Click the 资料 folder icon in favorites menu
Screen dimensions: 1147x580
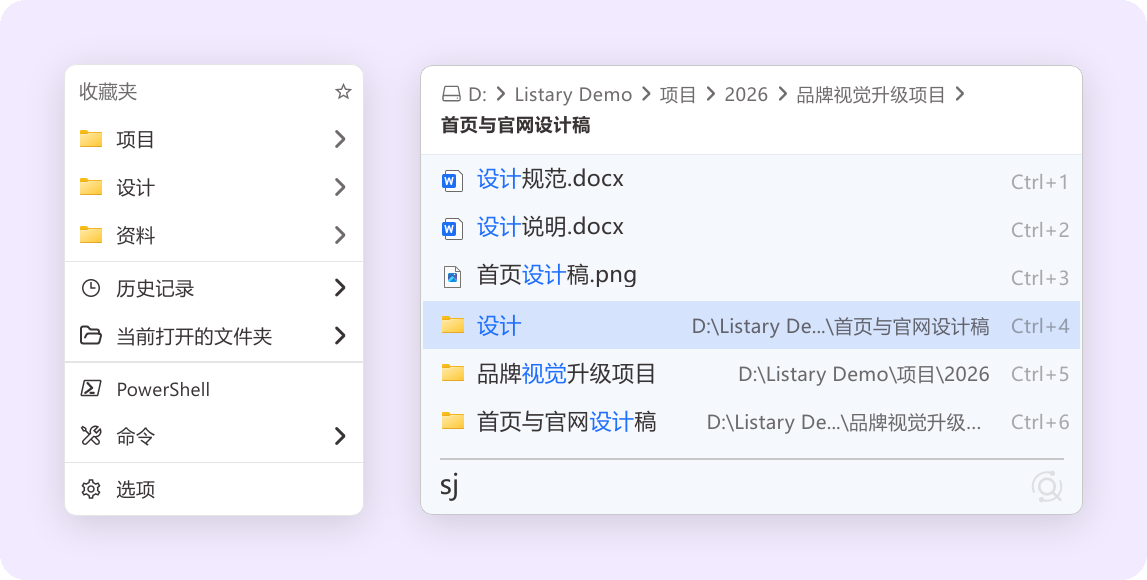click(91, 235)
